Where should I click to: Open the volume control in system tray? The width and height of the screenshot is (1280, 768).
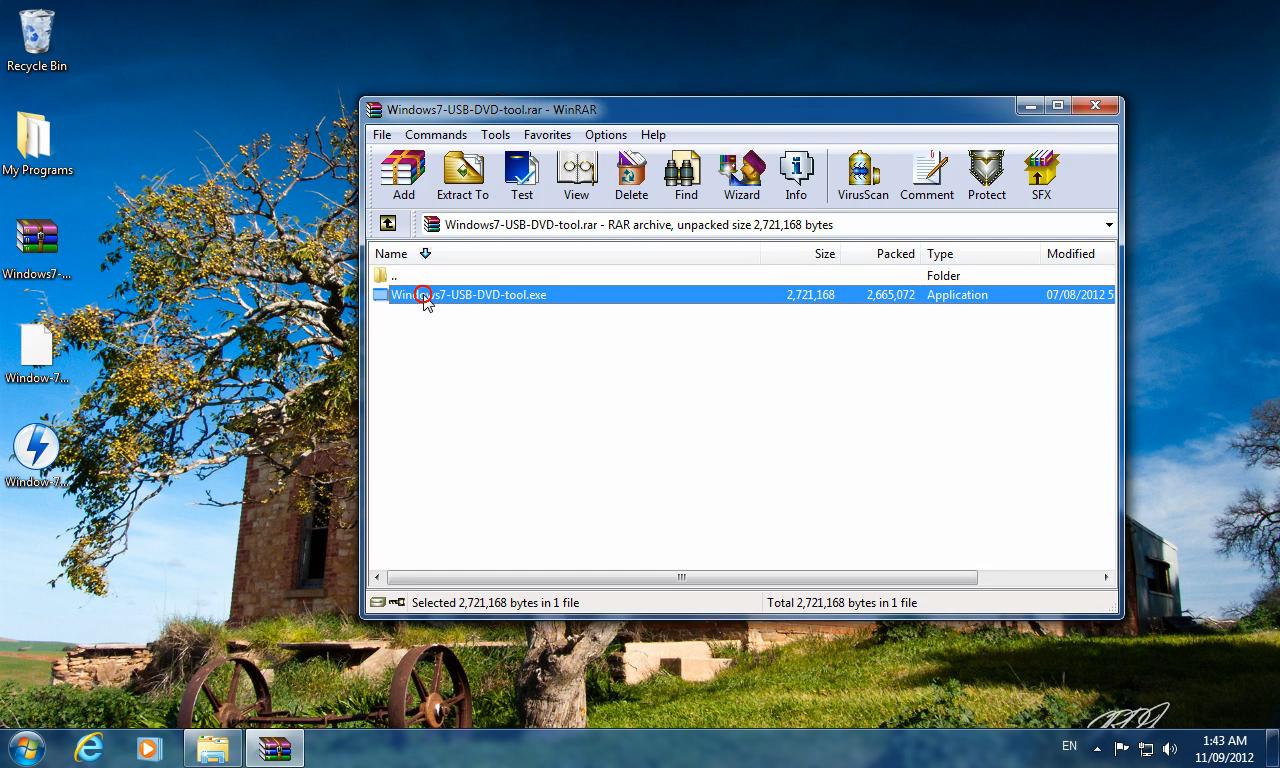coord(1170,747)
